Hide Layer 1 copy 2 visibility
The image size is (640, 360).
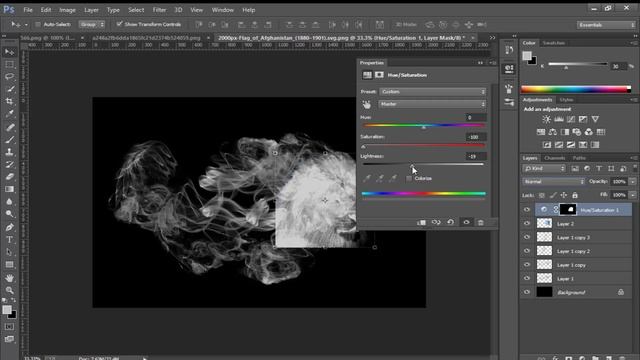(527, 251)
